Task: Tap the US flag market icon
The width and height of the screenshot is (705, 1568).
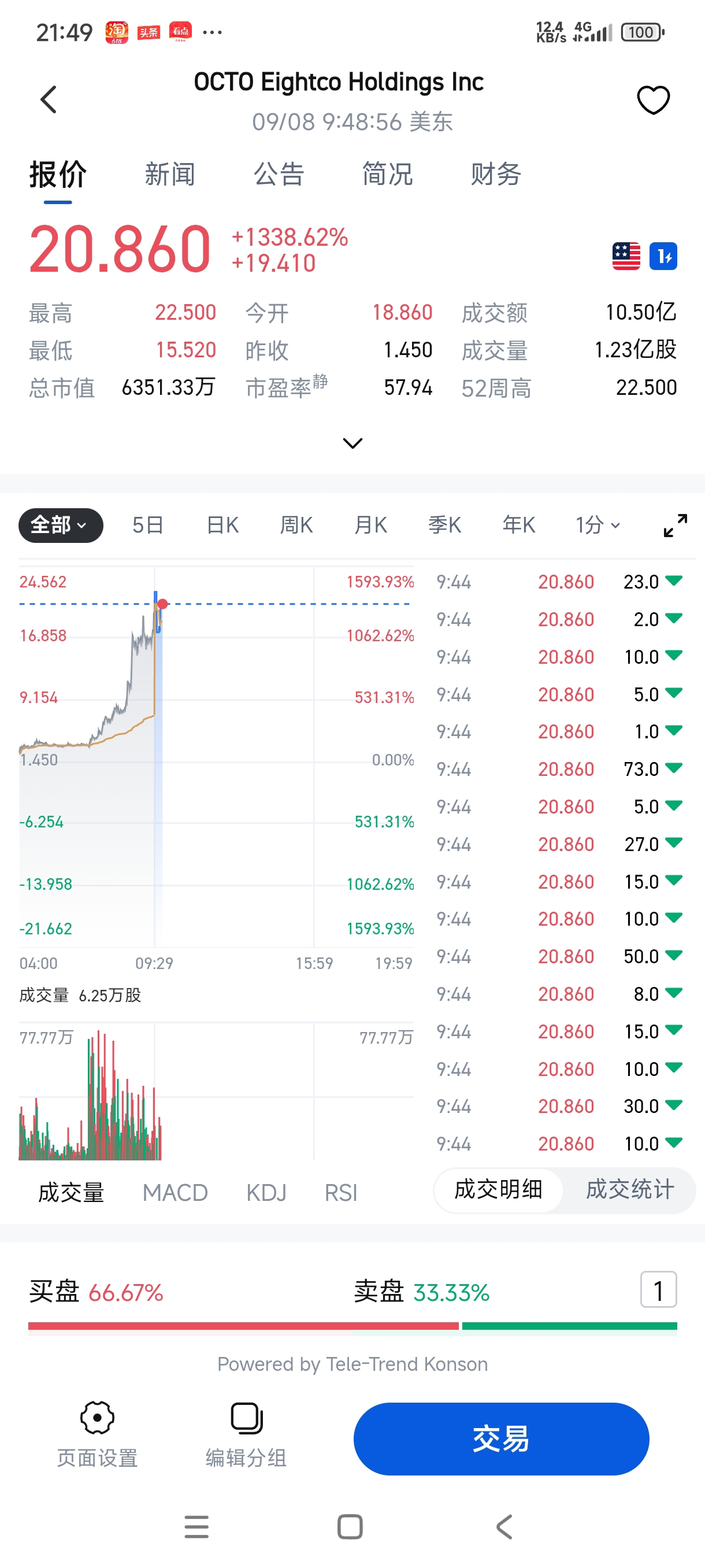Action: [626, 256]
